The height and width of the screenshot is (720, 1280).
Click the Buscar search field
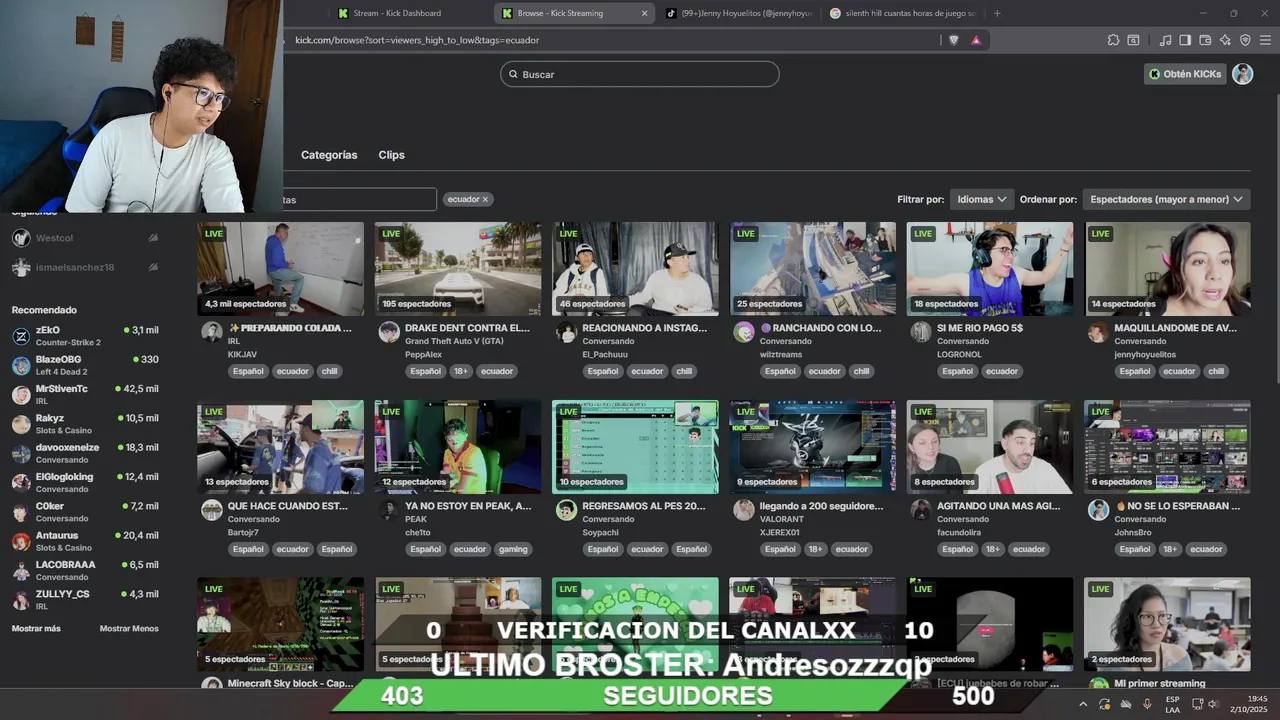[x=640, y=74]
